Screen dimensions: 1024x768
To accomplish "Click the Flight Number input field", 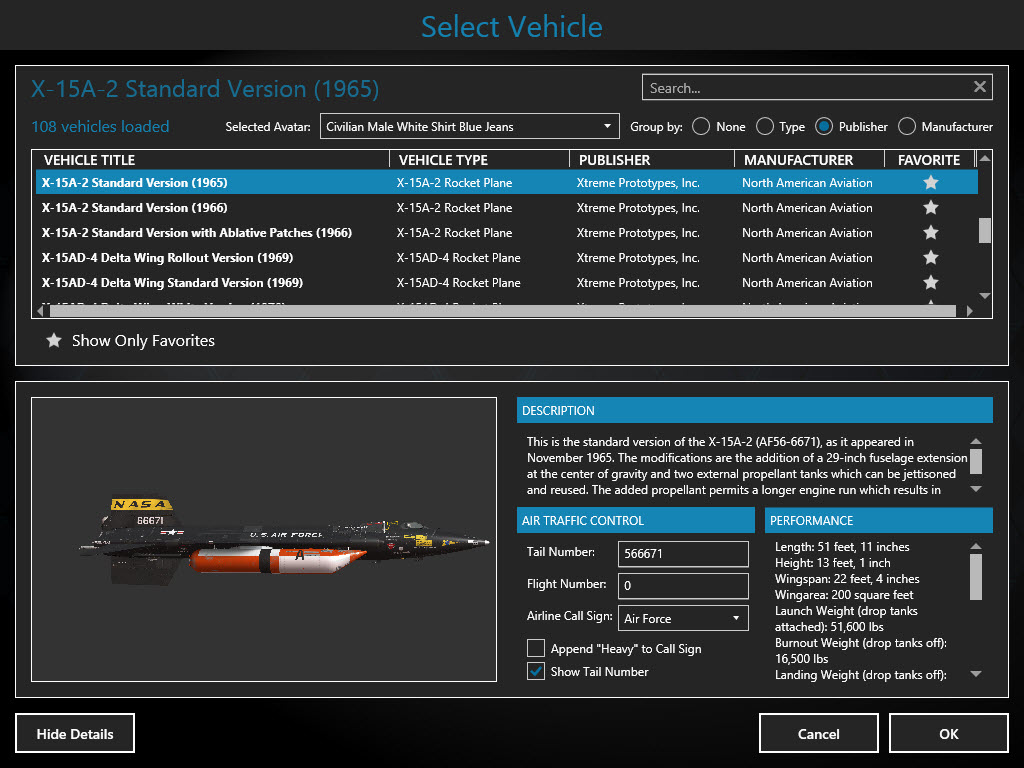I will (682, 586).
